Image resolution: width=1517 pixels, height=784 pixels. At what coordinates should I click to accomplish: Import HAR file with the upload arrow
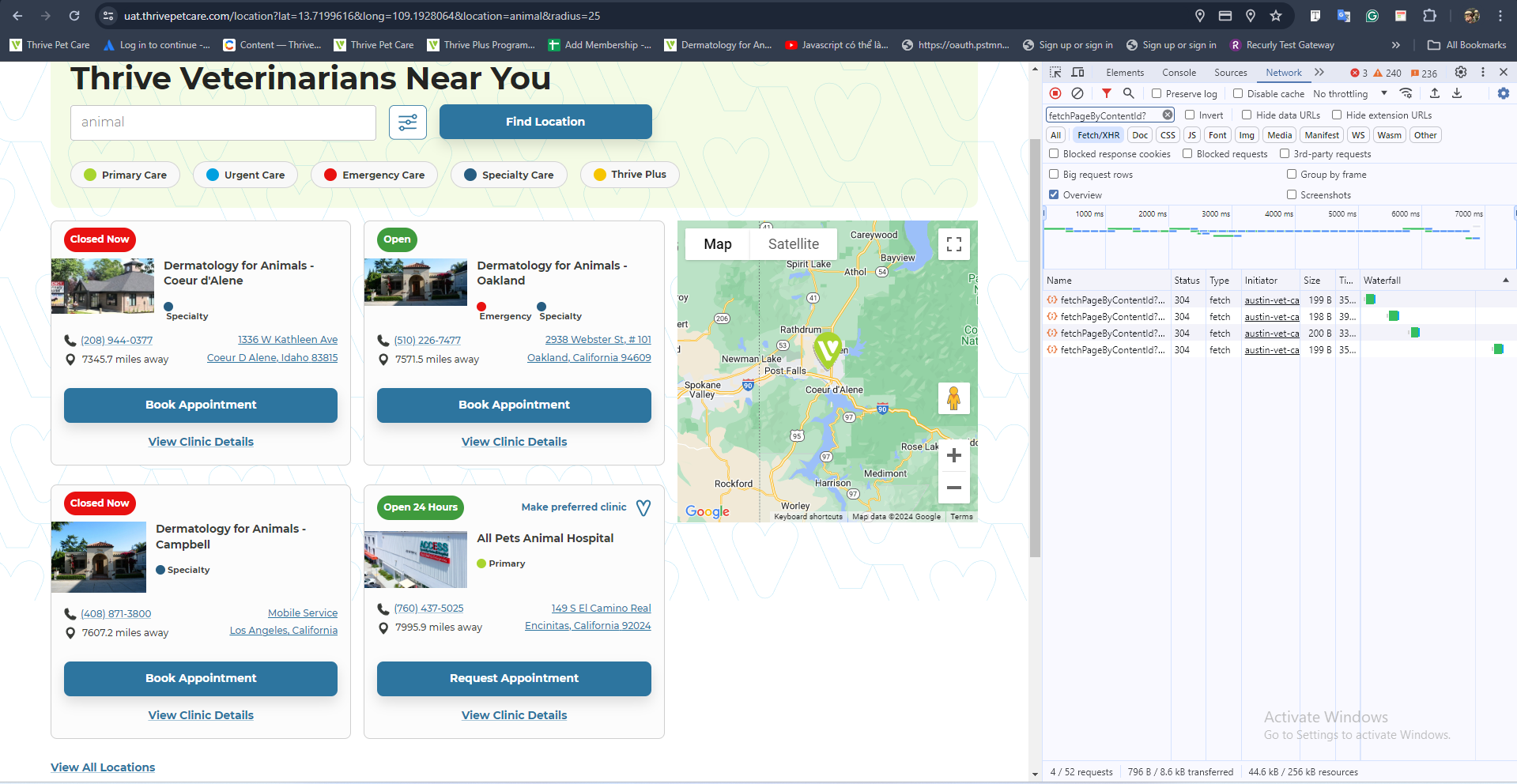[x=1435, y=93]
